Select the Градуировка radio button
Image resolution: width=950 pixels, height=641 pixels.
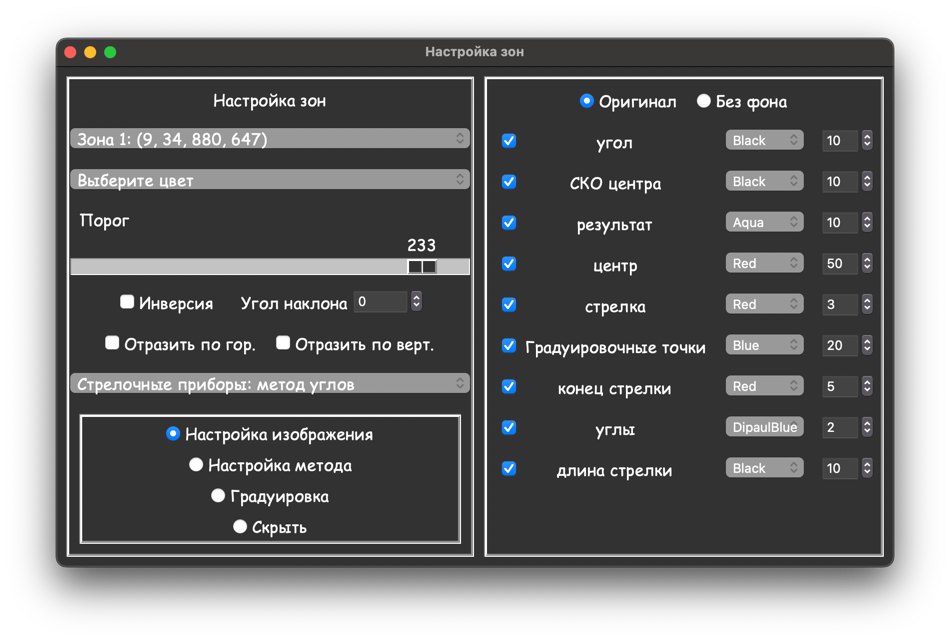(x=218, y=496)
